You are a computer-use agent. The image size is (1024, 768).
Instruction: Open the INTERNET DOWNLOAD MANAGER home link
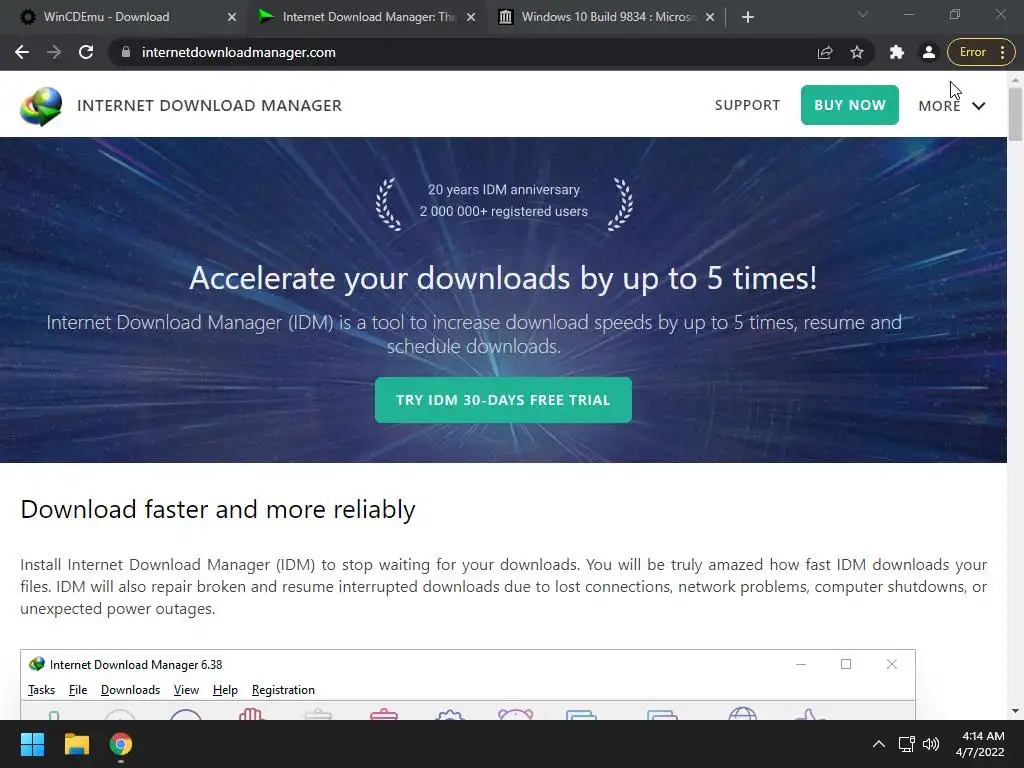[210, 106]
